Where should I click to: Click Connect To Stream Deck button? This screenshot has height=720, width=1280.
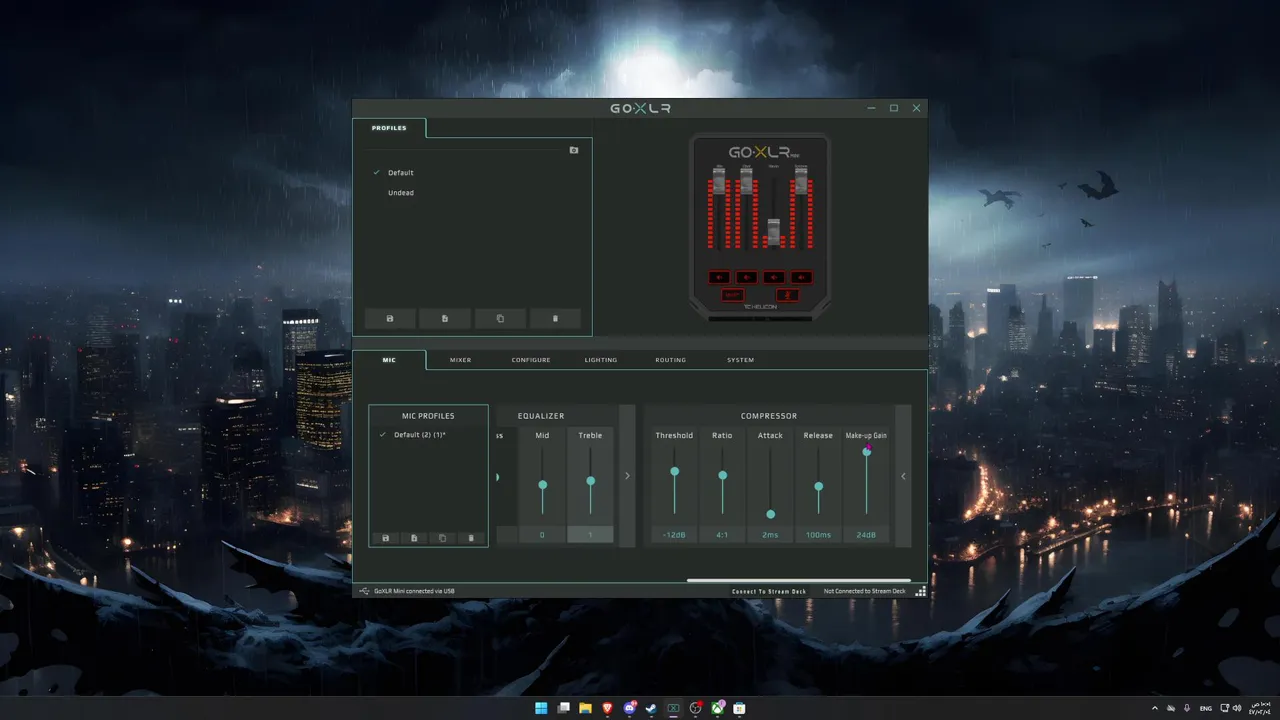coord(769,591)
